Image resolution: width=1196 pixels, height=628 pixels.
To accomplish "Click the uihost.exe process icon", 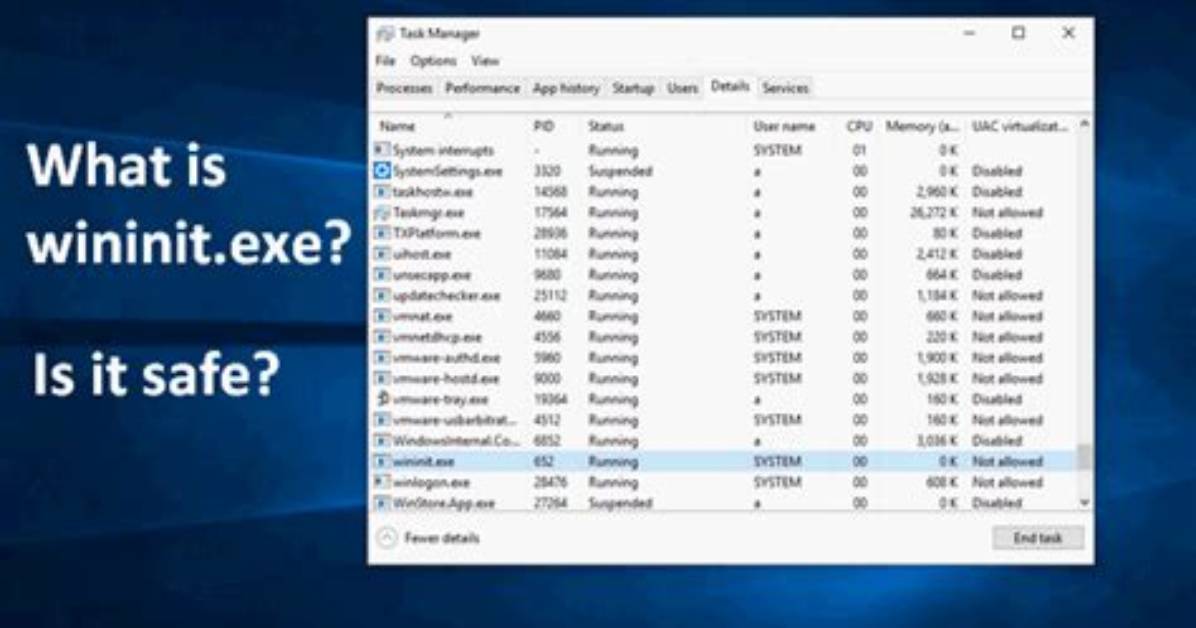I will coord(382,253).
